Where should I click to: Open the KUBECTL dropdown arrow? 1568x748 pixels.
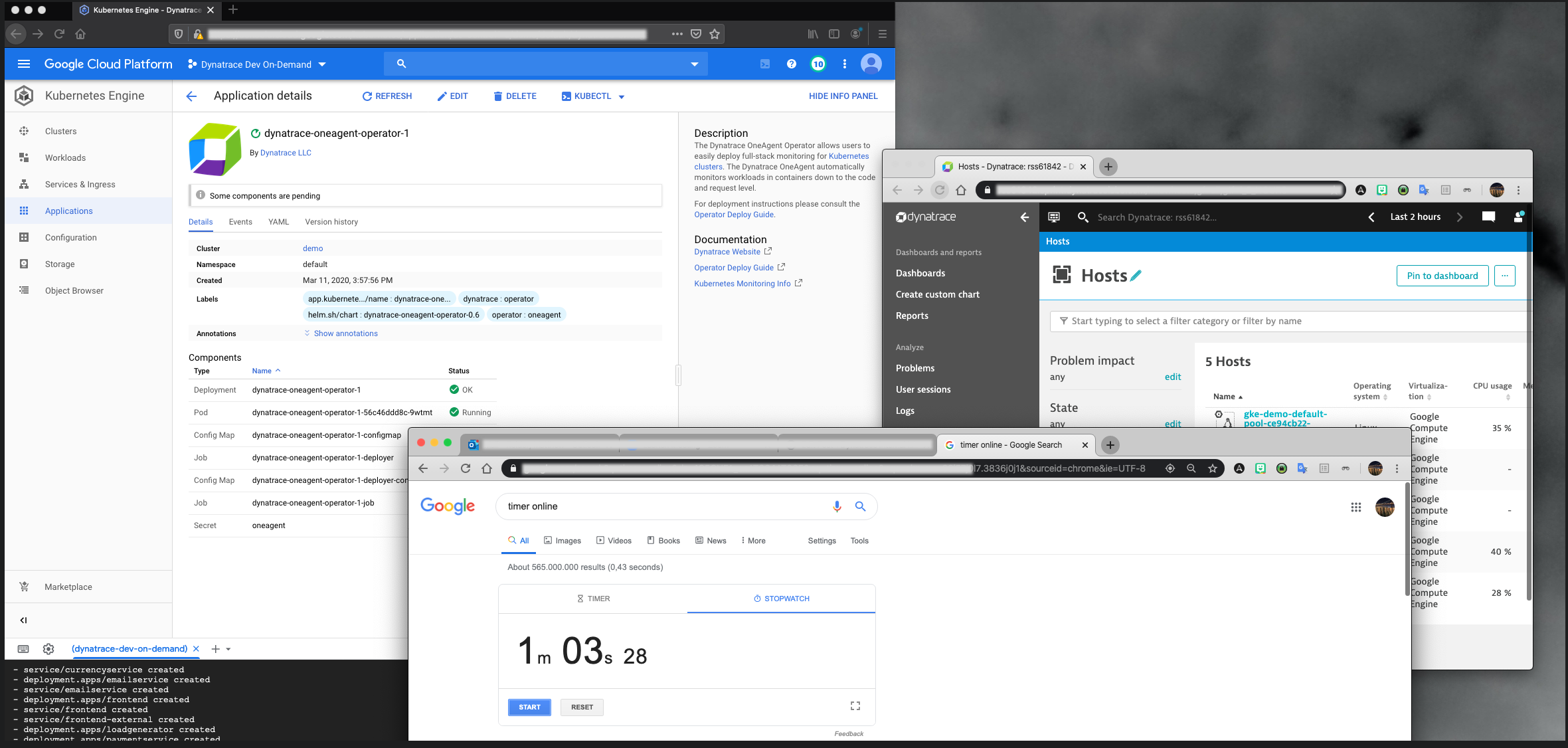[x=622, y=96]
